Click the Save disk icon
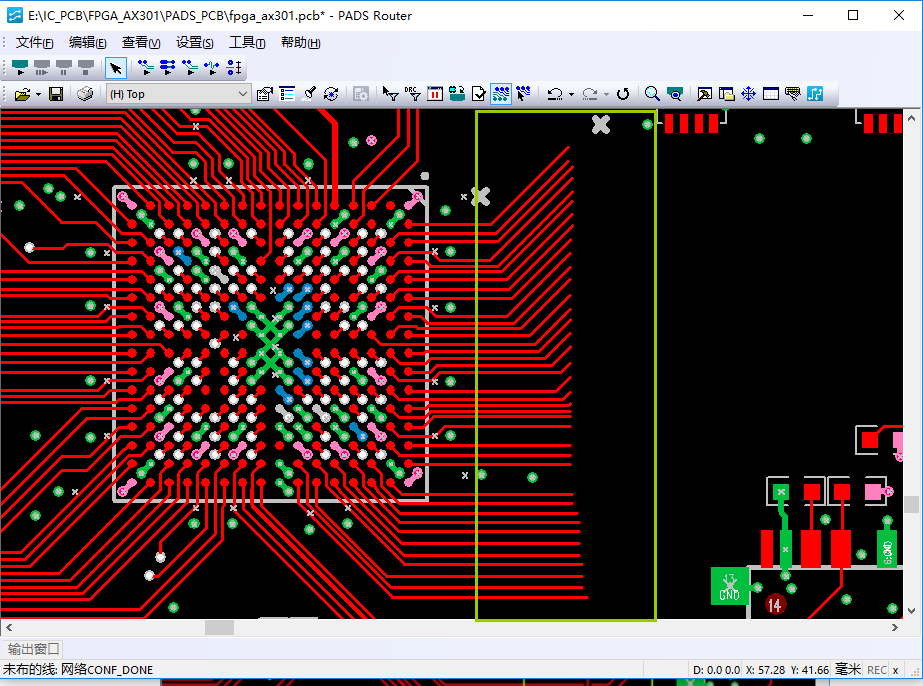Image resolution: width=923 pixels, height=686 pixels. pyautogui.click(x=56, y=94)
